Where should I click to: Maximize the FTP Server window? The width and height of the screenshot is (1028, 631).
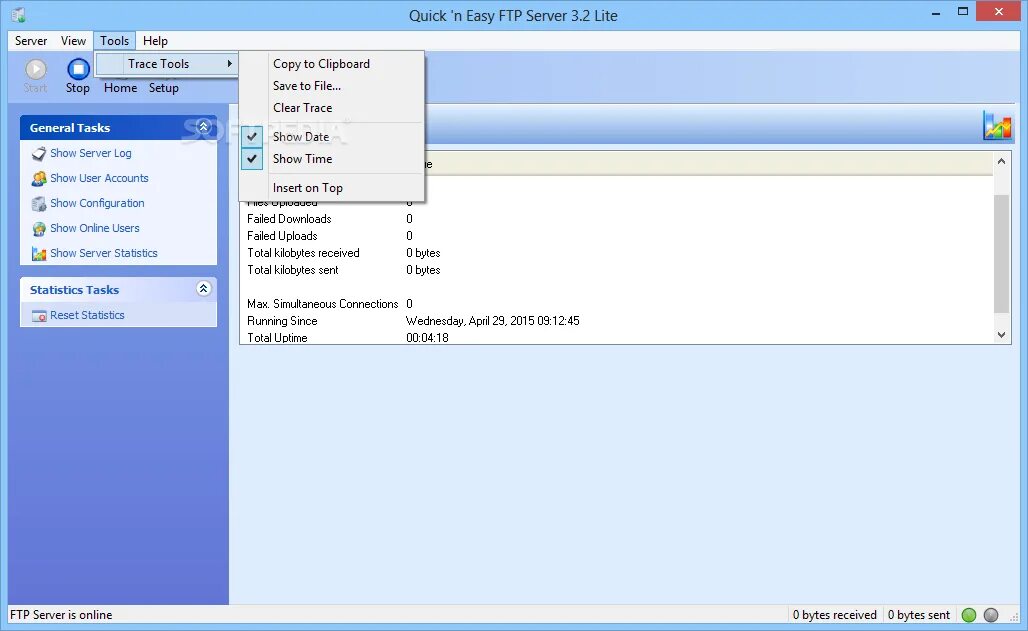pyautogui.click(x=963, y=12)
